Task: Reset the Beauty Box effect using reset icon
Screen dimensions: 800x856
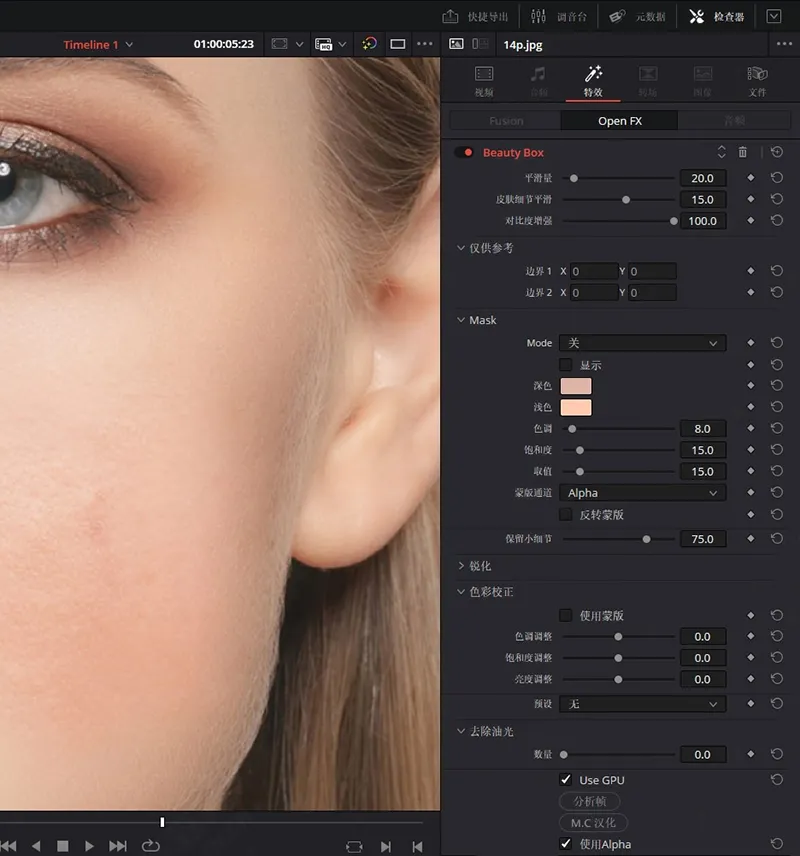Action: pos(777,152)
